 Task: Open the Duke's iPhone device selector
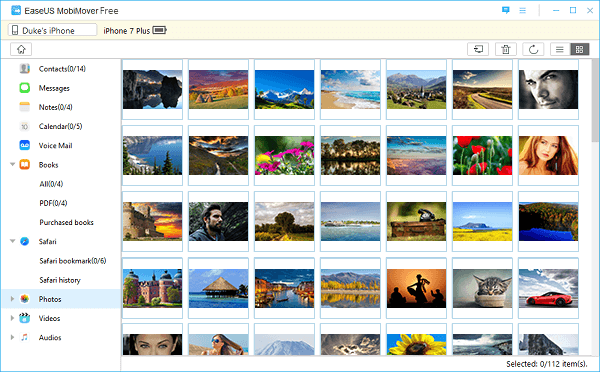(52, 30)
